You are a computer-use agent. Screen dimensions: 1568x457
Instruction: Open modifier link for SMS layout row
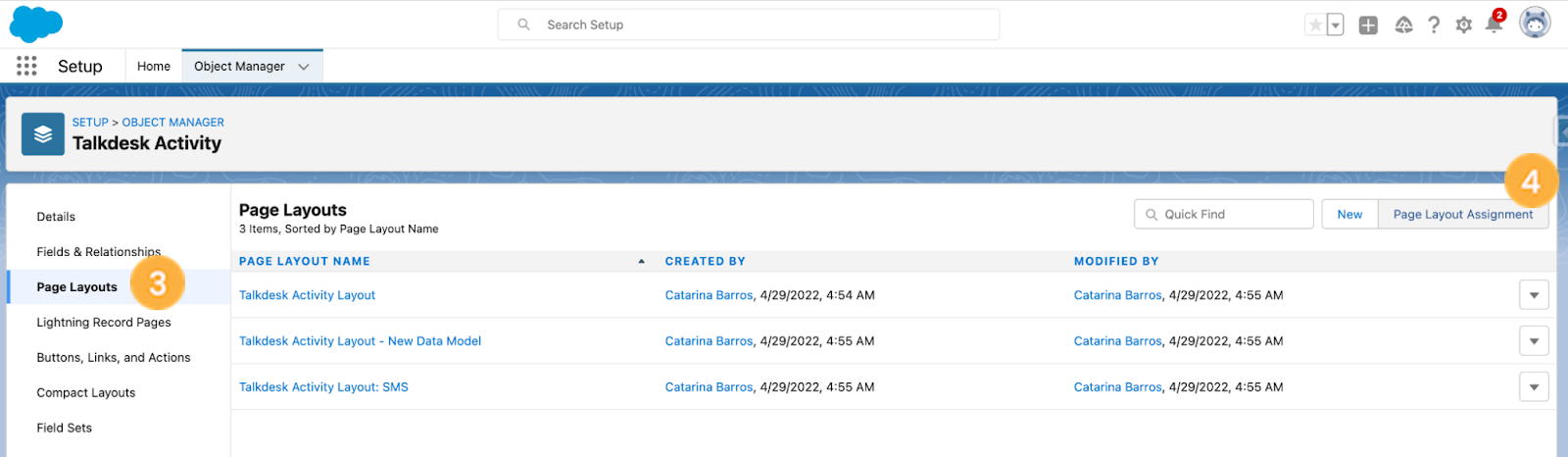pos(1117,387)
